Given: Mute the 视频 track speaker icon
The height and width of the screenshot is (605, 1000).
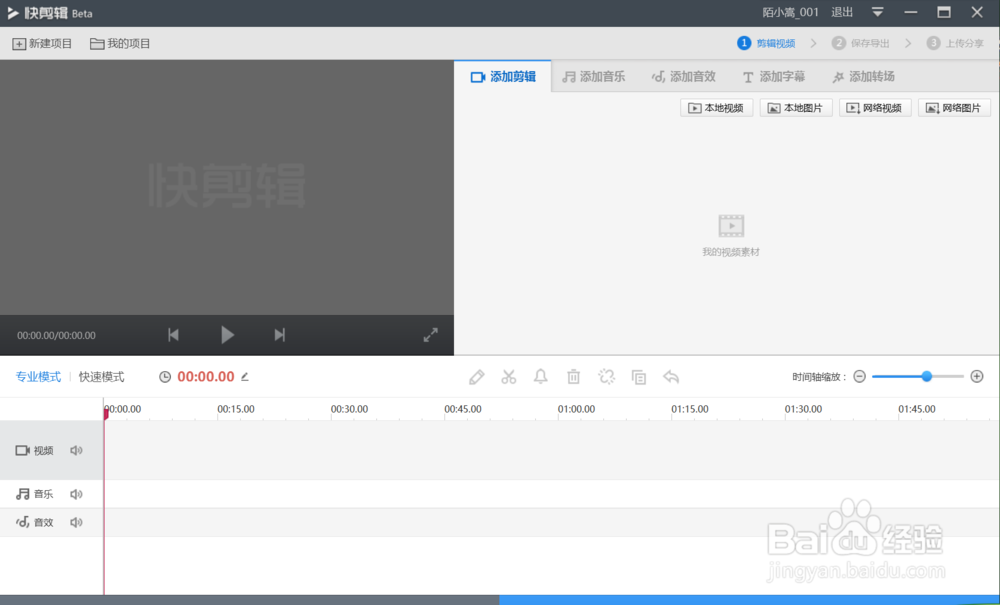Looking at the screenshot, I should 76,450.
